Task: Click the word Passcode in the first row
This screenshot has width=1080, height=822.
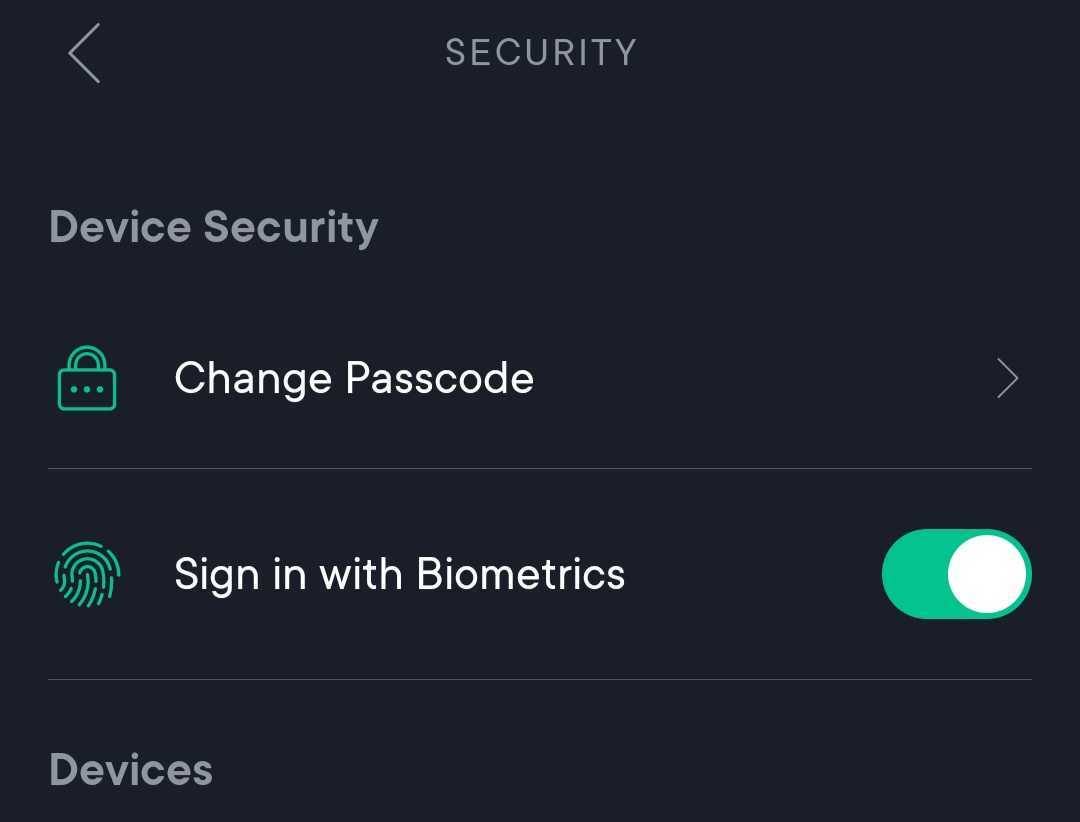Action: pos(439,378)
